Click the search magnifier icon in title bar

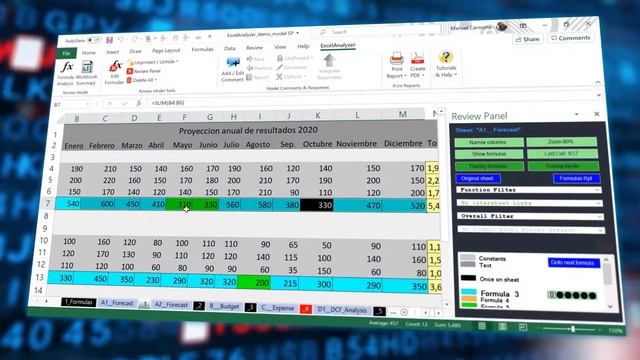pos(322,32)
